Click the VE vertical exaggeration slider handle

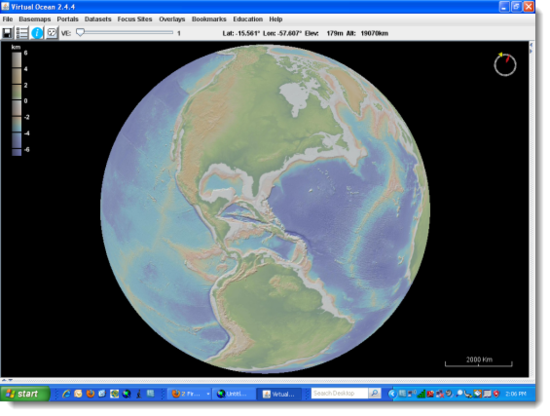(x=80, y=33)
